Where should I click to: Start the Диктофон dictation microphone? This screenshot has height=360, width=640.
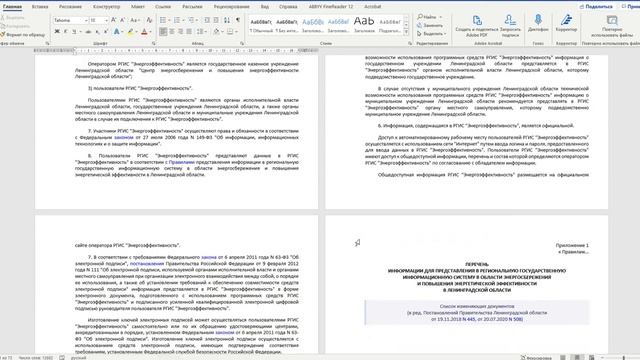(x=538, y=20)
